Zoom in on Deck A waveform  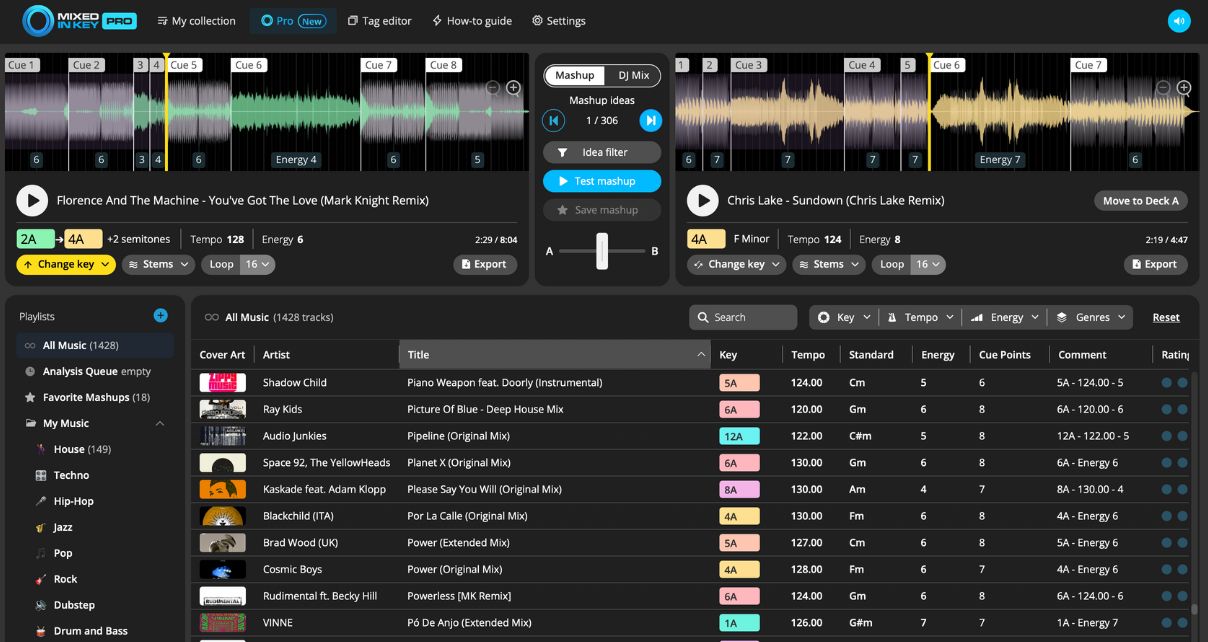click(513, 88)
